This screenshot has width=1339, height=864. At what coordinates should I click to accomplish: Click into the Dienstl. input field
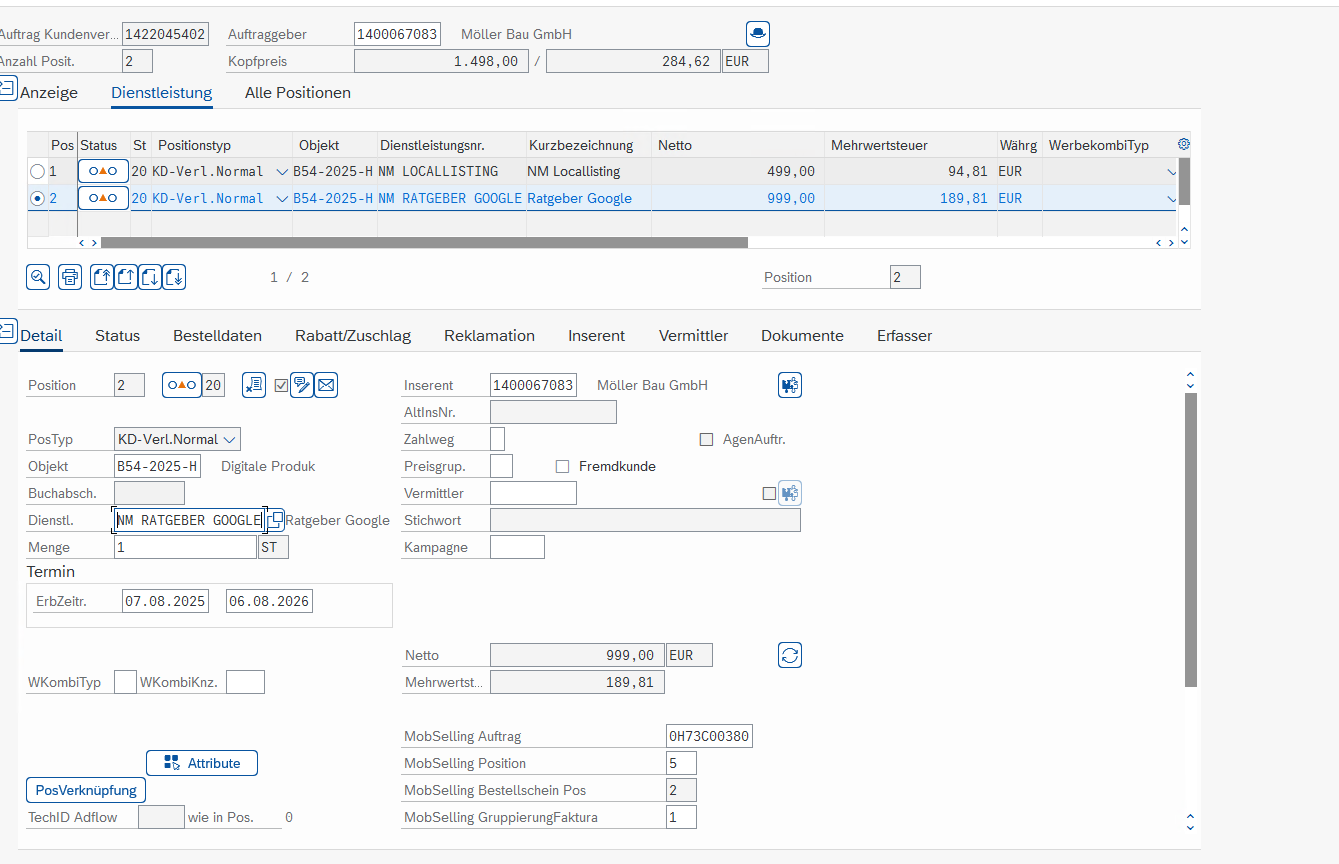(x=188, y=520)
